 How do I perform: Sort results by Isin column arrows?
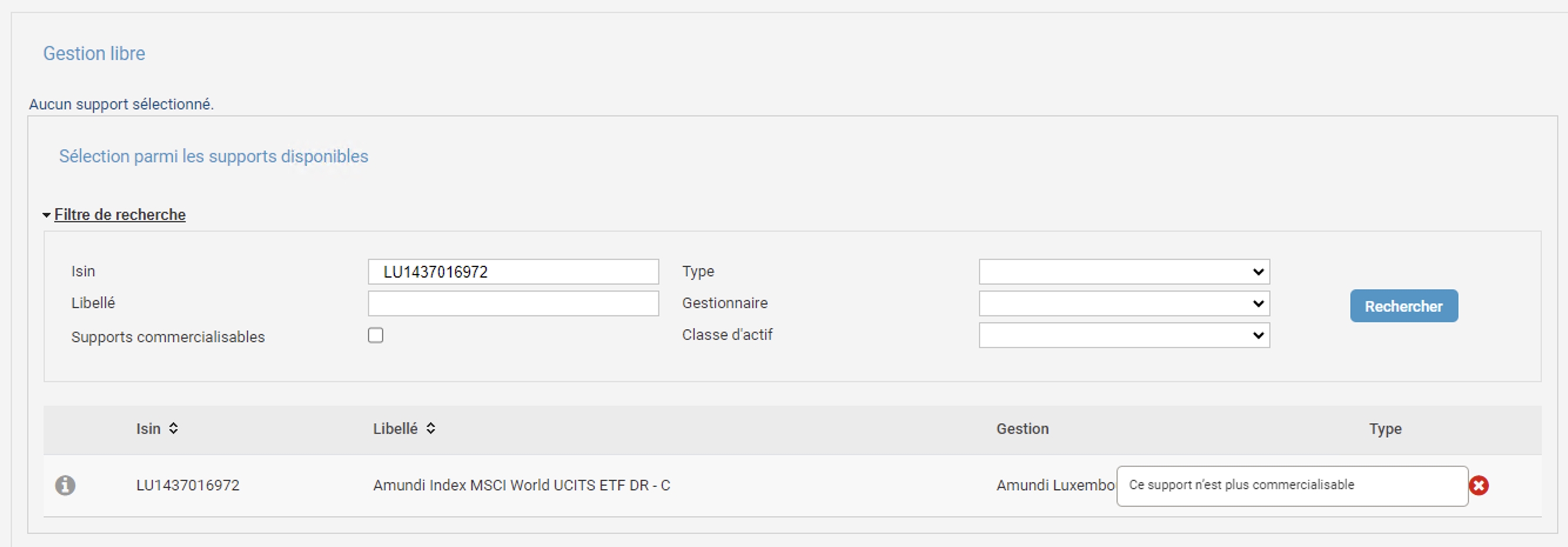[173, 428]
